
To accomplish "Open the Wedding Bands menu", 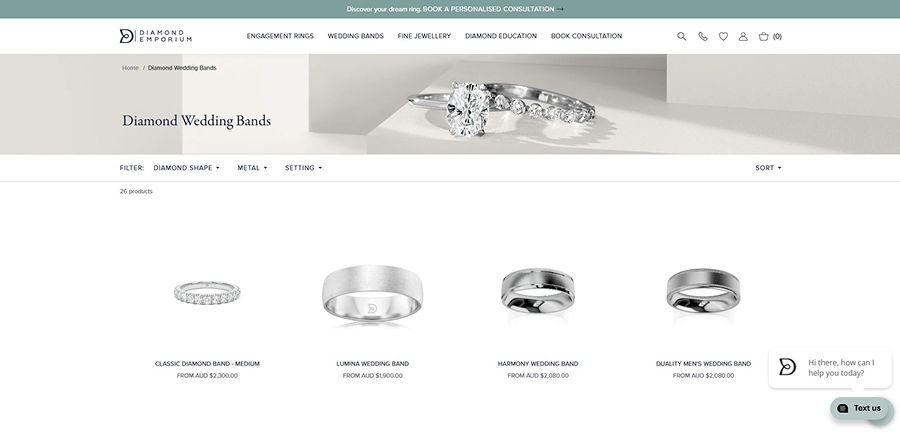I will (x=355, y=36).
